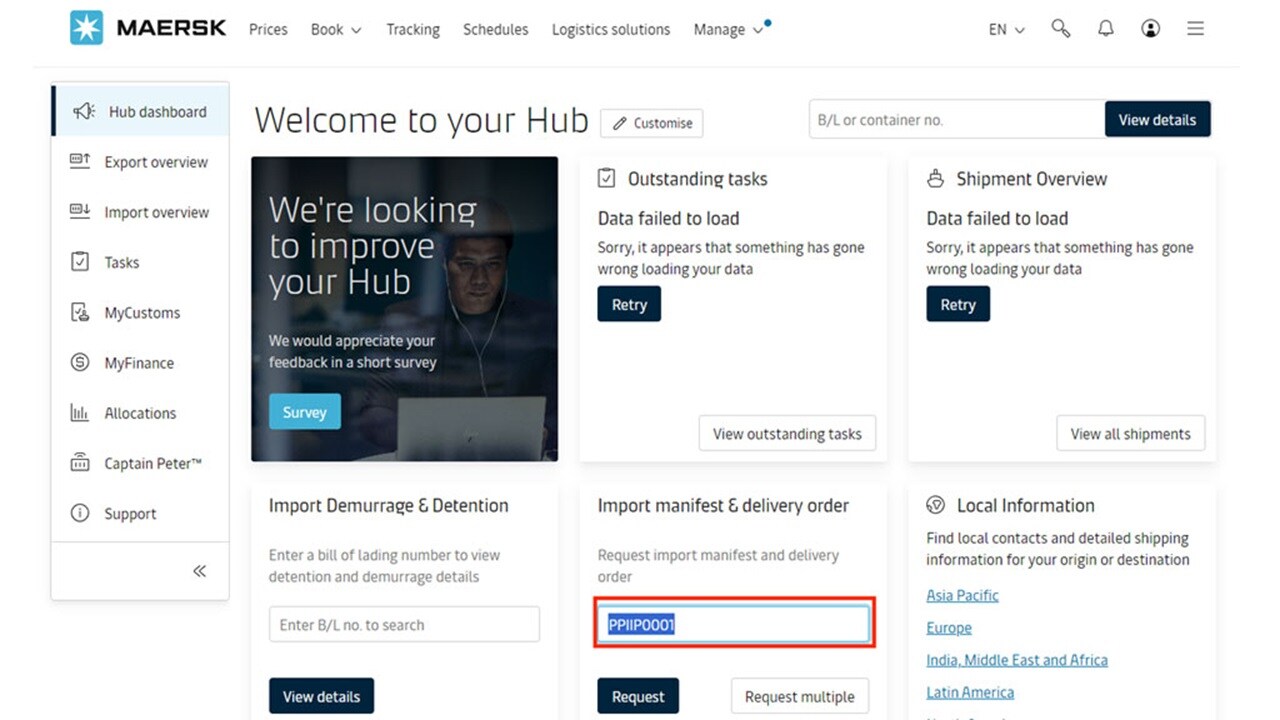
Task: Click the B/L or container no. field
Action: [956, 120]
